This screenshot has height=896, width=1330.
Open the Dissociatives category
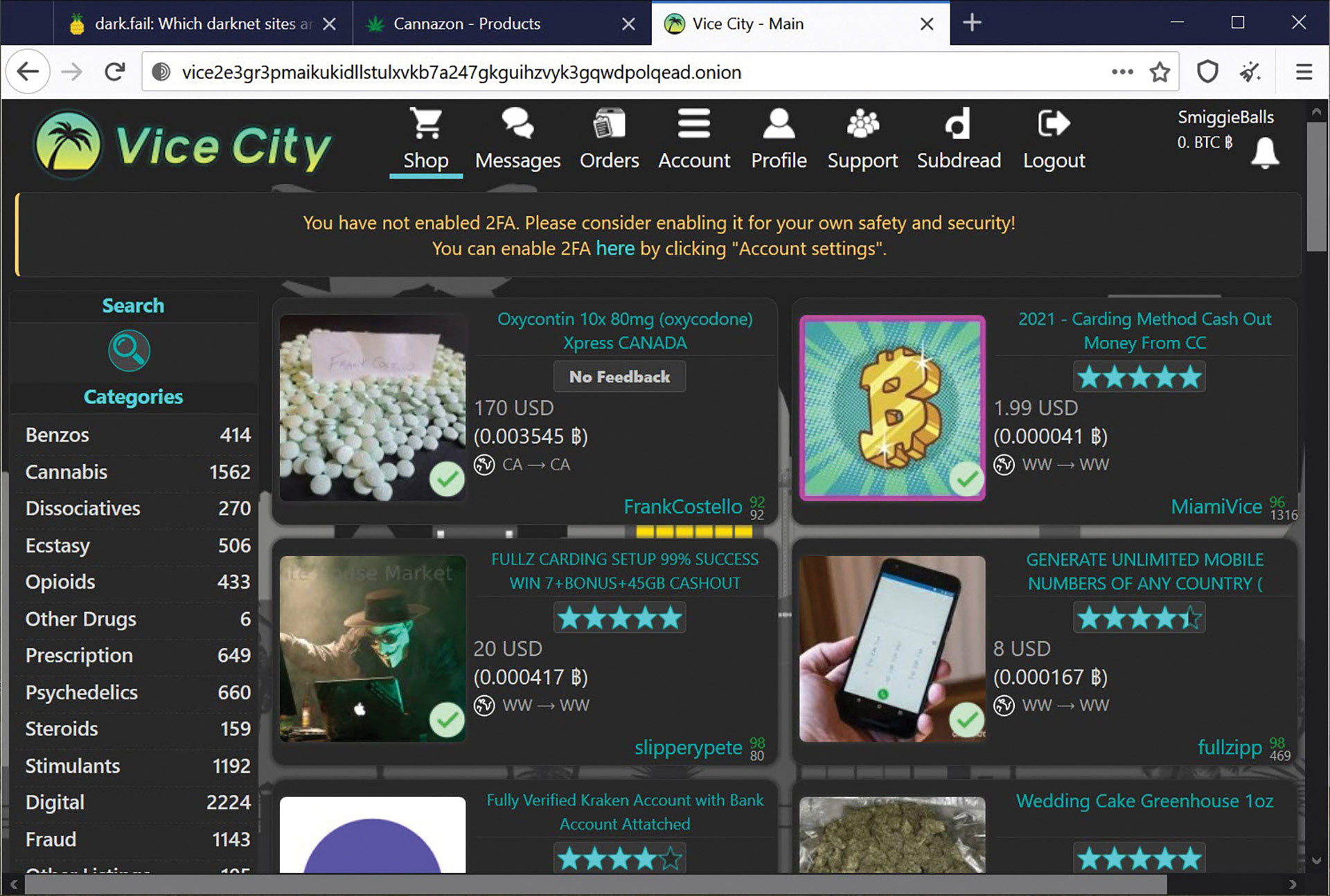click(x=137, y=508)
